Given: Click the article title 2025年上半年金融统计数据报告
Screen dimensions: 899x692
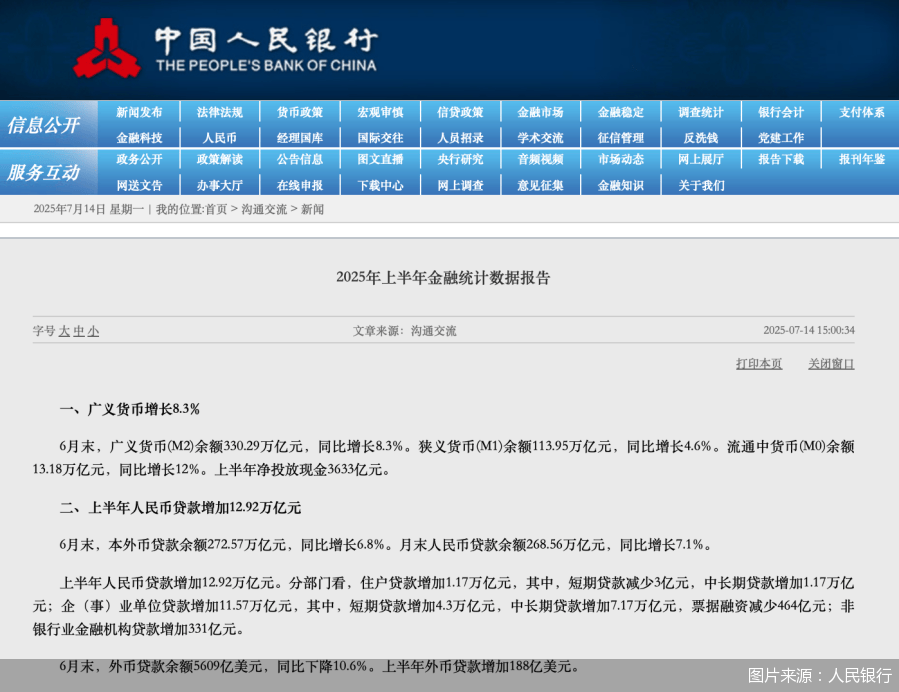Looking at the screenshot, I should 443,278.
